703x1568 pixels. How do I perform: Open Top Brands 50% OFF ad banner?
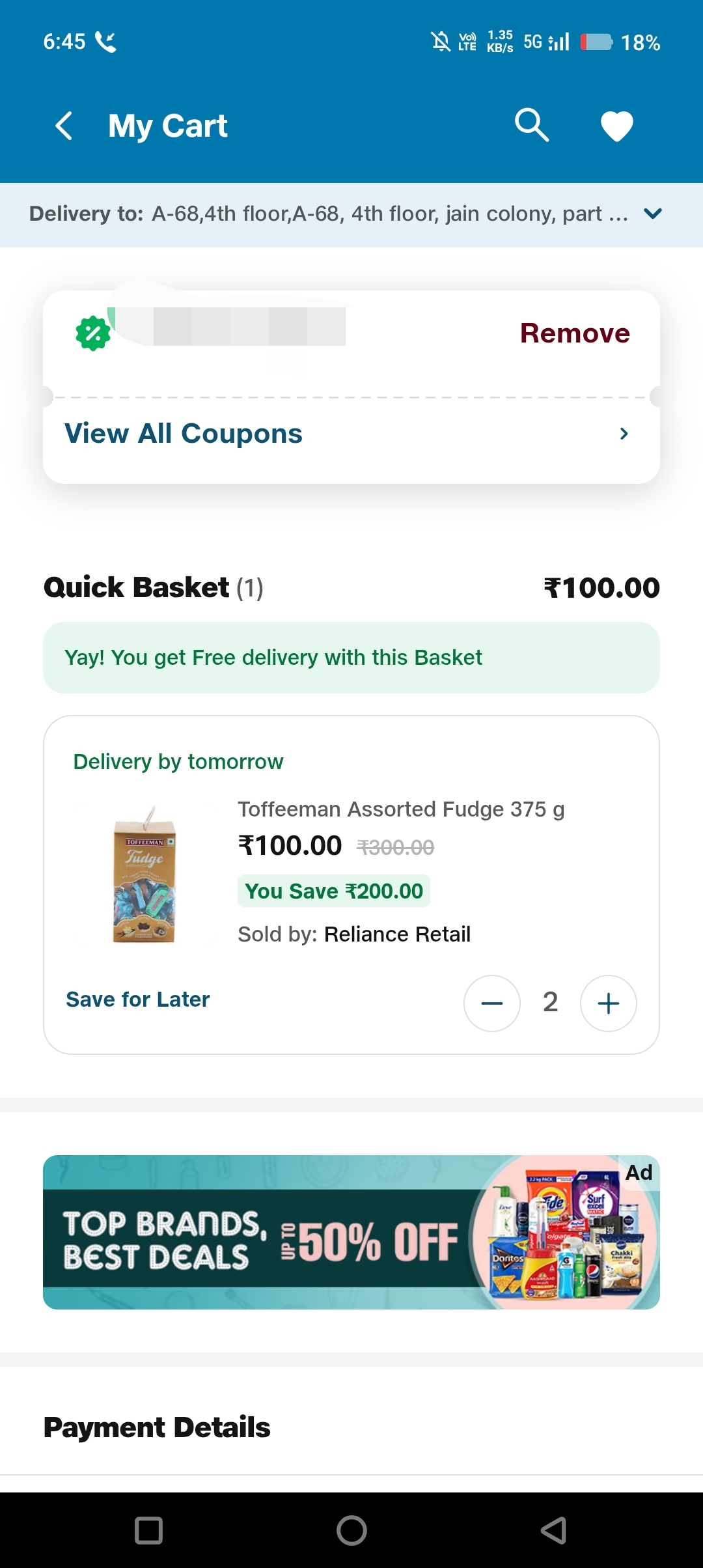(x=351, y=1232)
